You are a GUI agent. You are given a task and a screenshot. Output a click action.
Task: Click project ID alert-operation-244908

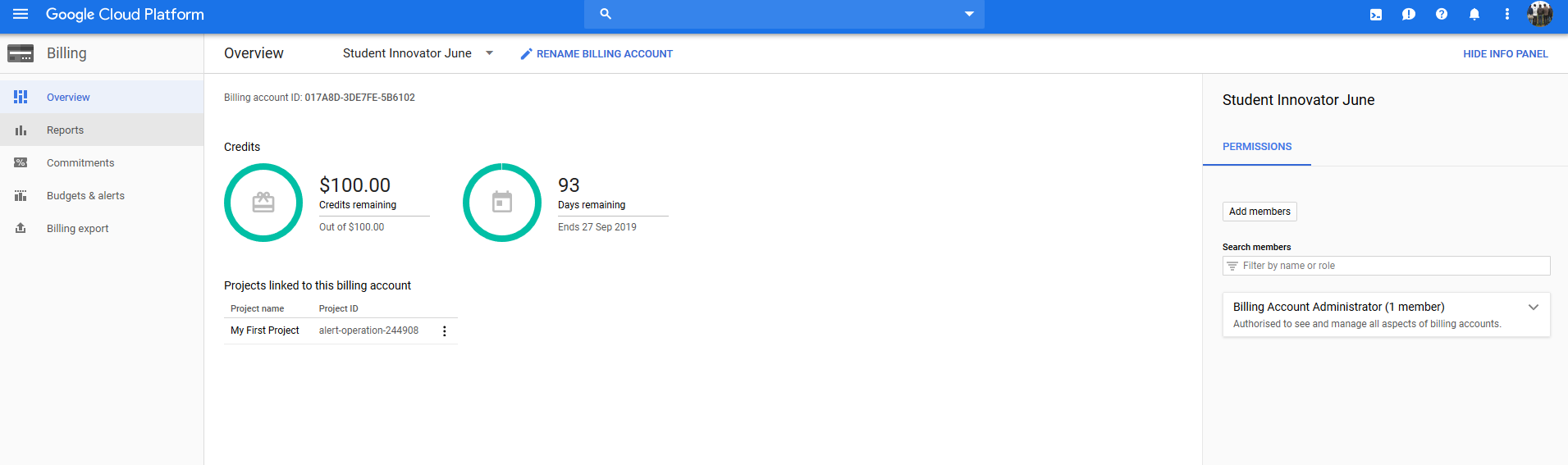click(368, 331)
